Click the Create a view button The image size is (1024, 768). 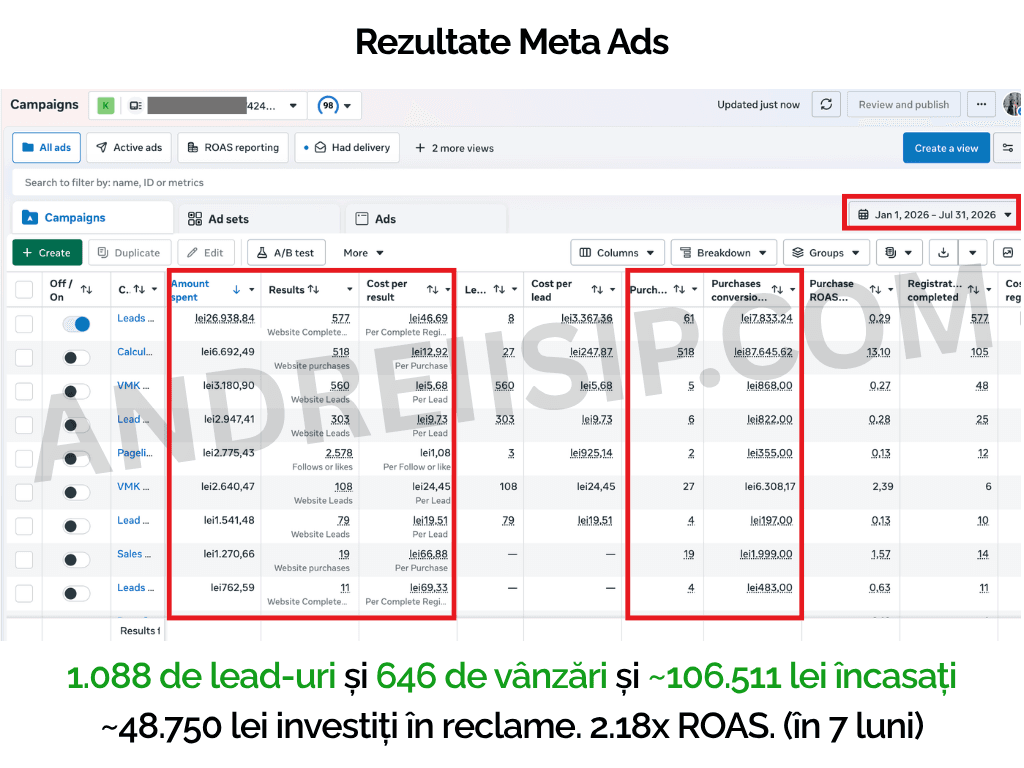[x=946, y=148]
